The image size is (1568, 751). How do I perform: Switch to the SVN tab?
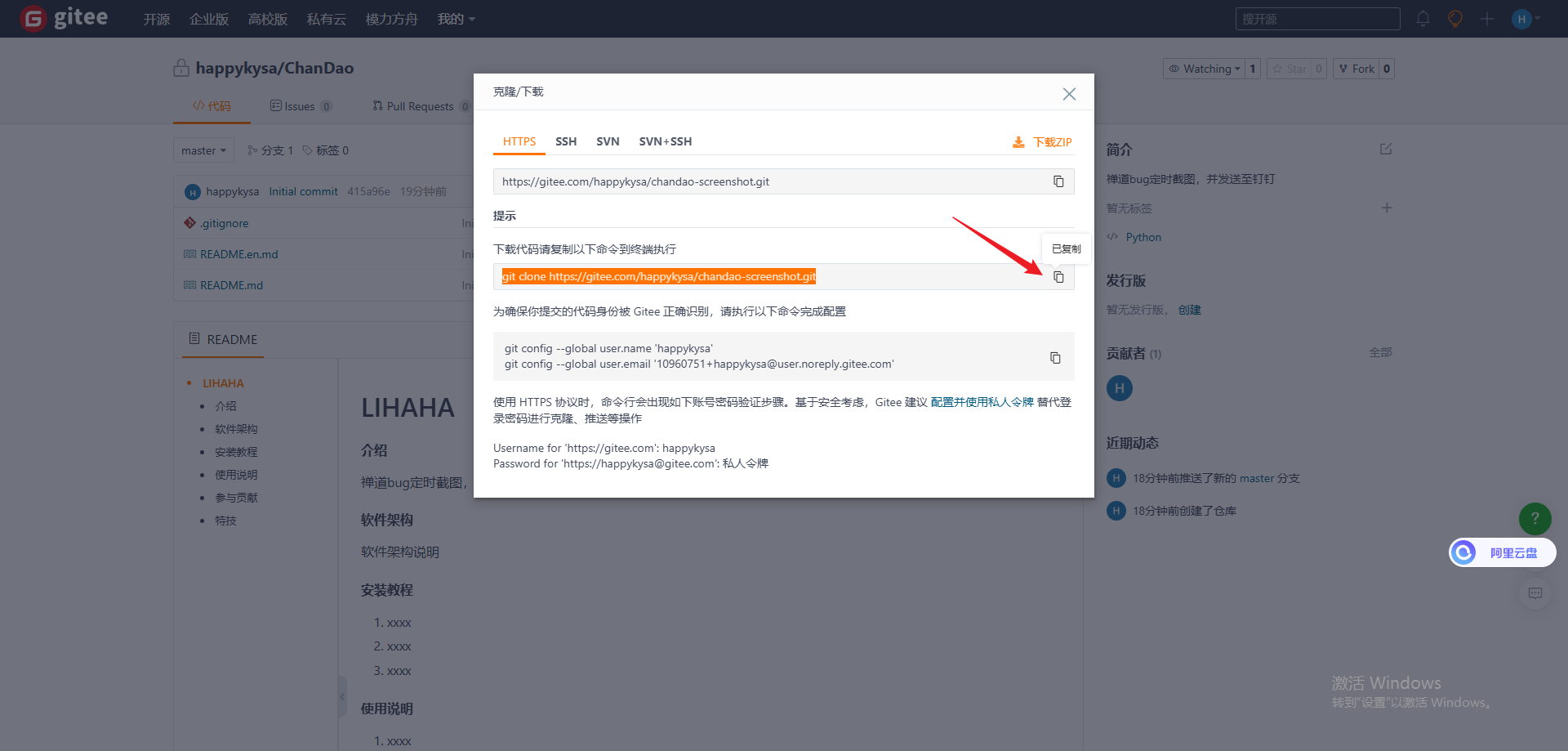point(608,141)
